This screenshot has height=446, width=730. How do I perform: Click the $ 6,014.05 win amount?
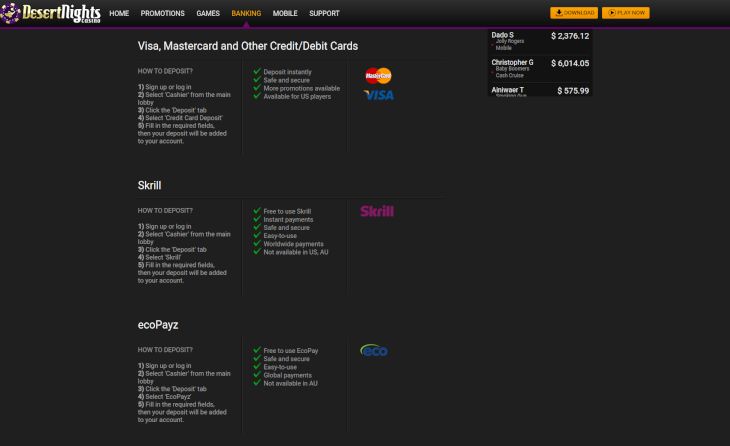tap(570, 63)
